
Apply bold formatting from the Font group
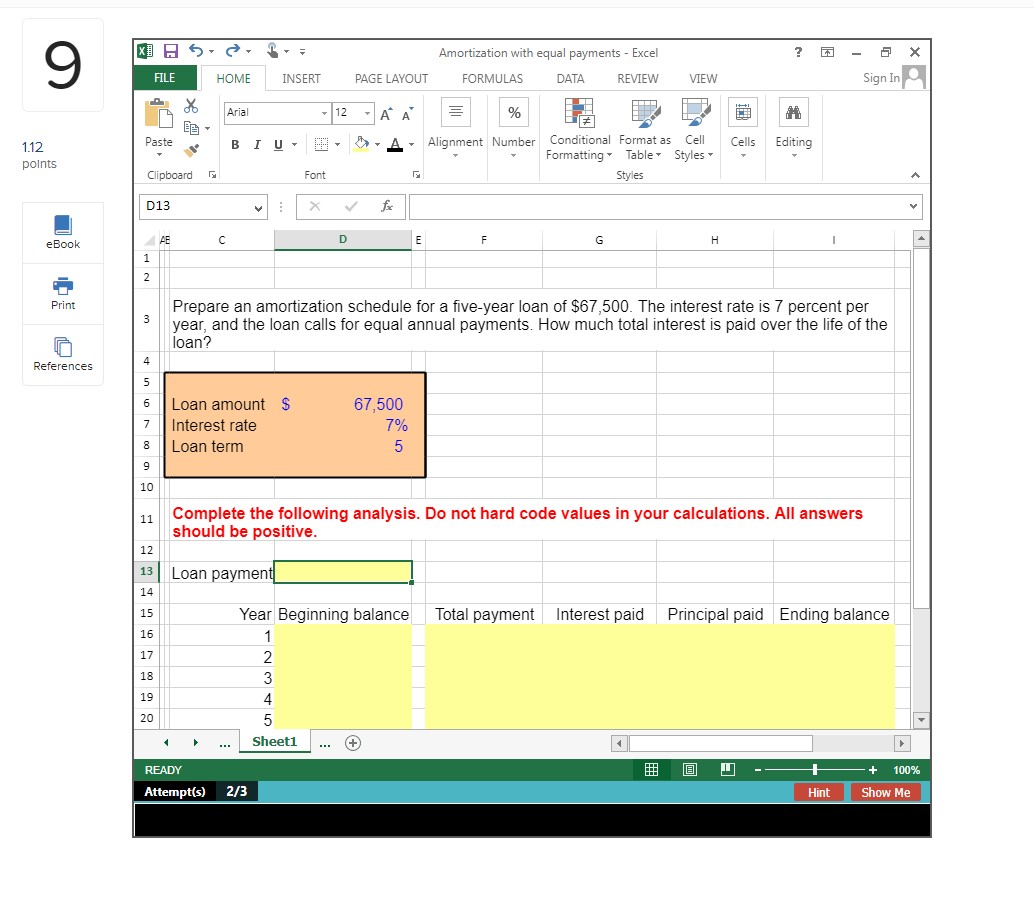234,144
